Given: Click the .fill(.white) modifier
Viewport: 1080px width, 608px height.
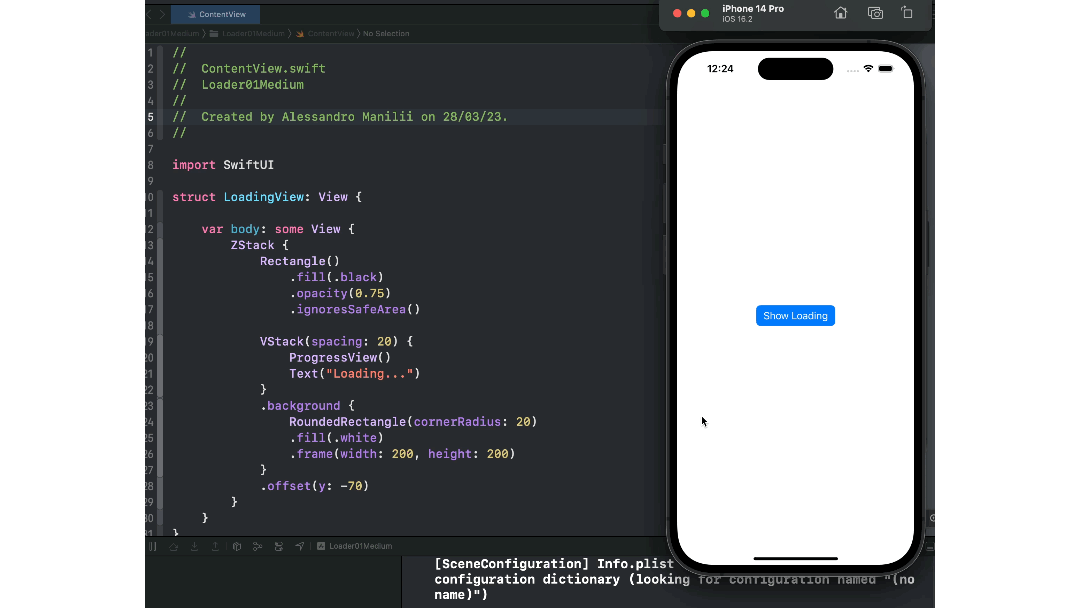Looking at the screenshot, I should [336, 438].
